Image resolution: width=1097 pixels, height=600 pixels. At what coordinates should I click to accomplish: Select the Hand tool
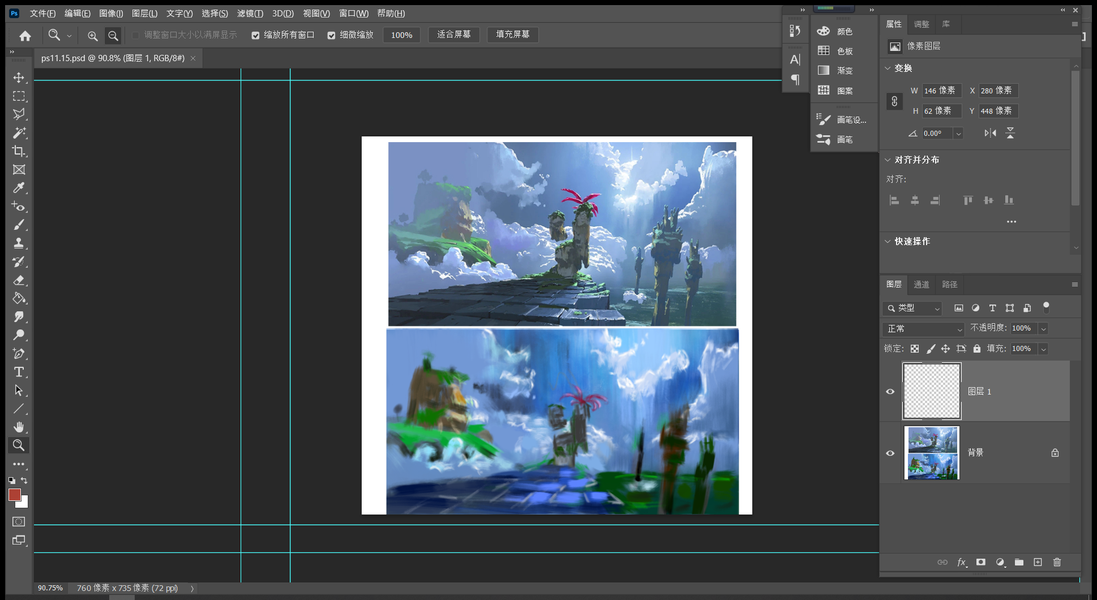[x=19, y=427]
